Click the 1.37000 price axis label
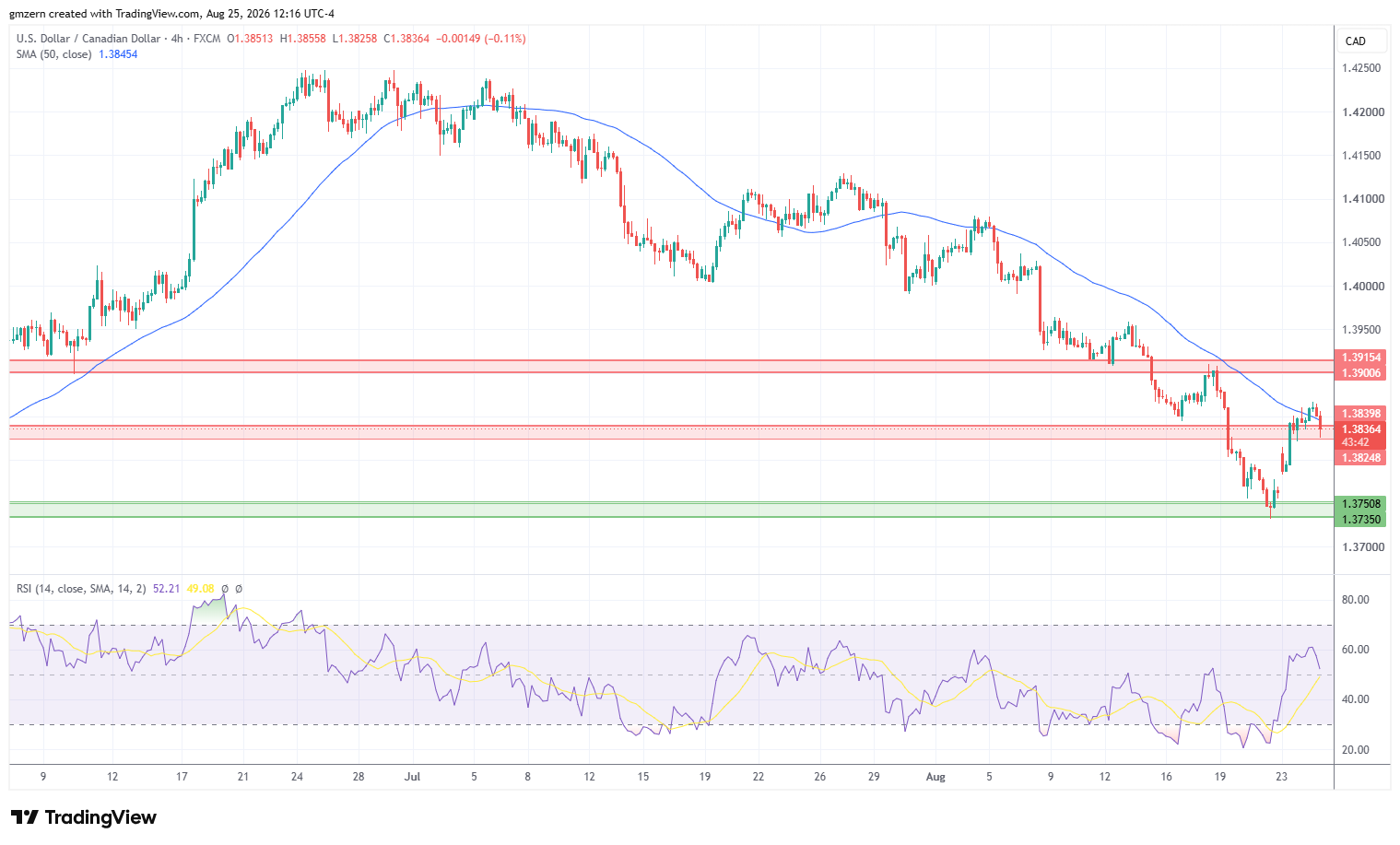Screen dimensions: 1400x845 point(1361,547)
